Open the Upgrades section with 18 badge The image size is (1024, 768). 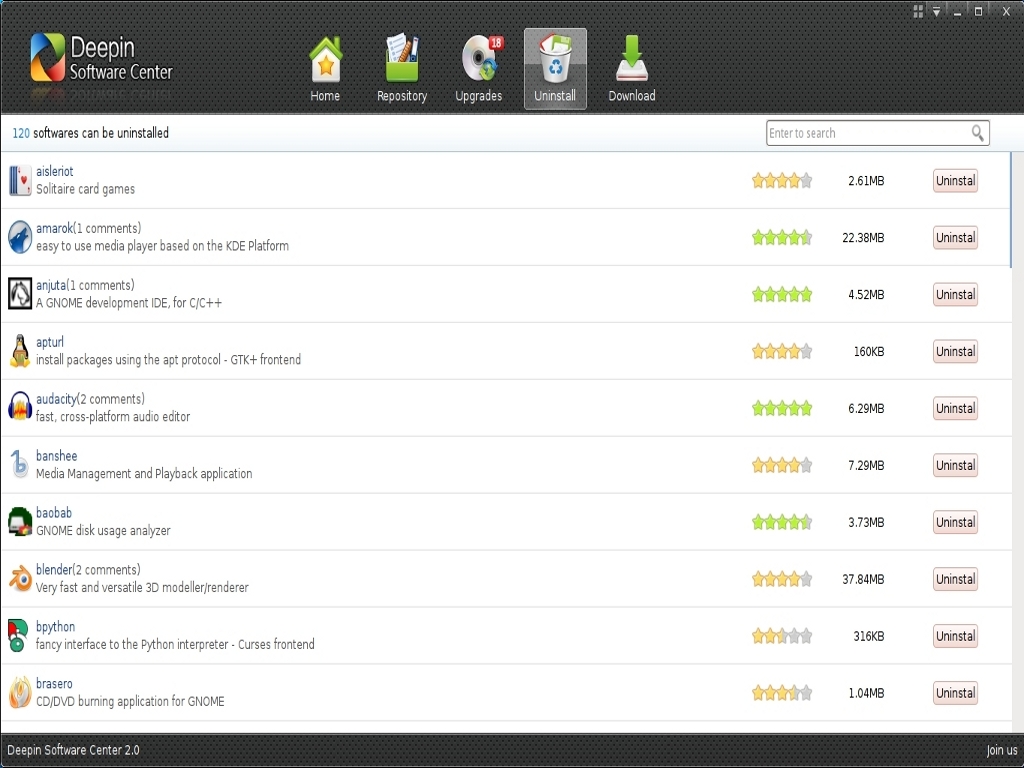tap(479, 69)
